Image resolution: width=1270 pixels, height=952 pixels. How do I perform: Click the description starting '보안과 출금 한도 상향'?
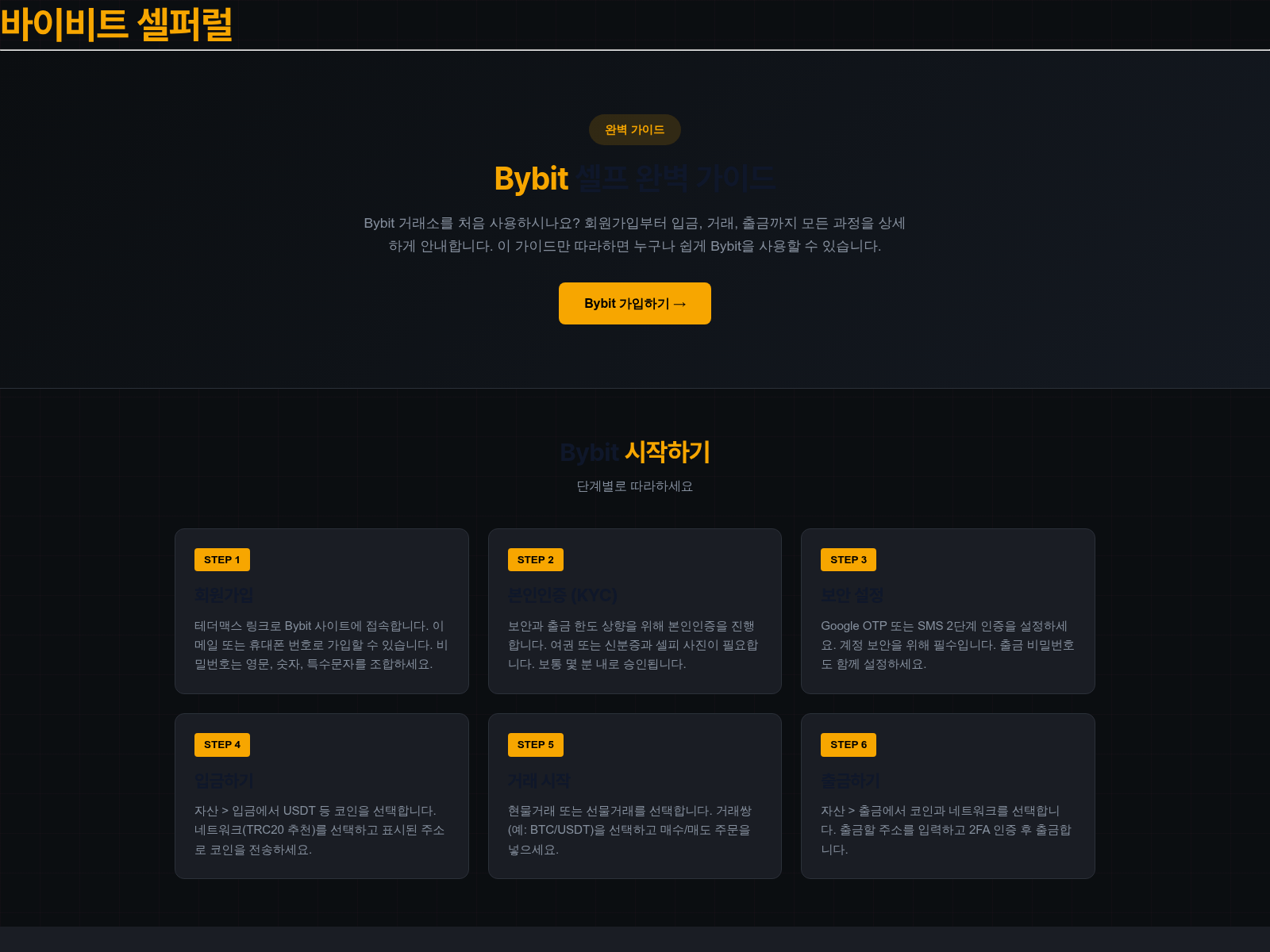click(635, 645)
